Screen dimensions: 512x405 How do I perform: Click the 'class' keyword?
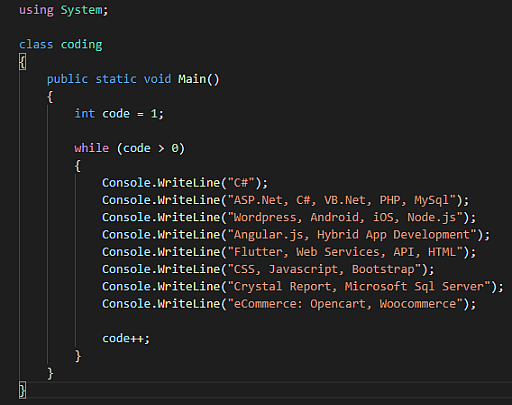click(36, 44)
